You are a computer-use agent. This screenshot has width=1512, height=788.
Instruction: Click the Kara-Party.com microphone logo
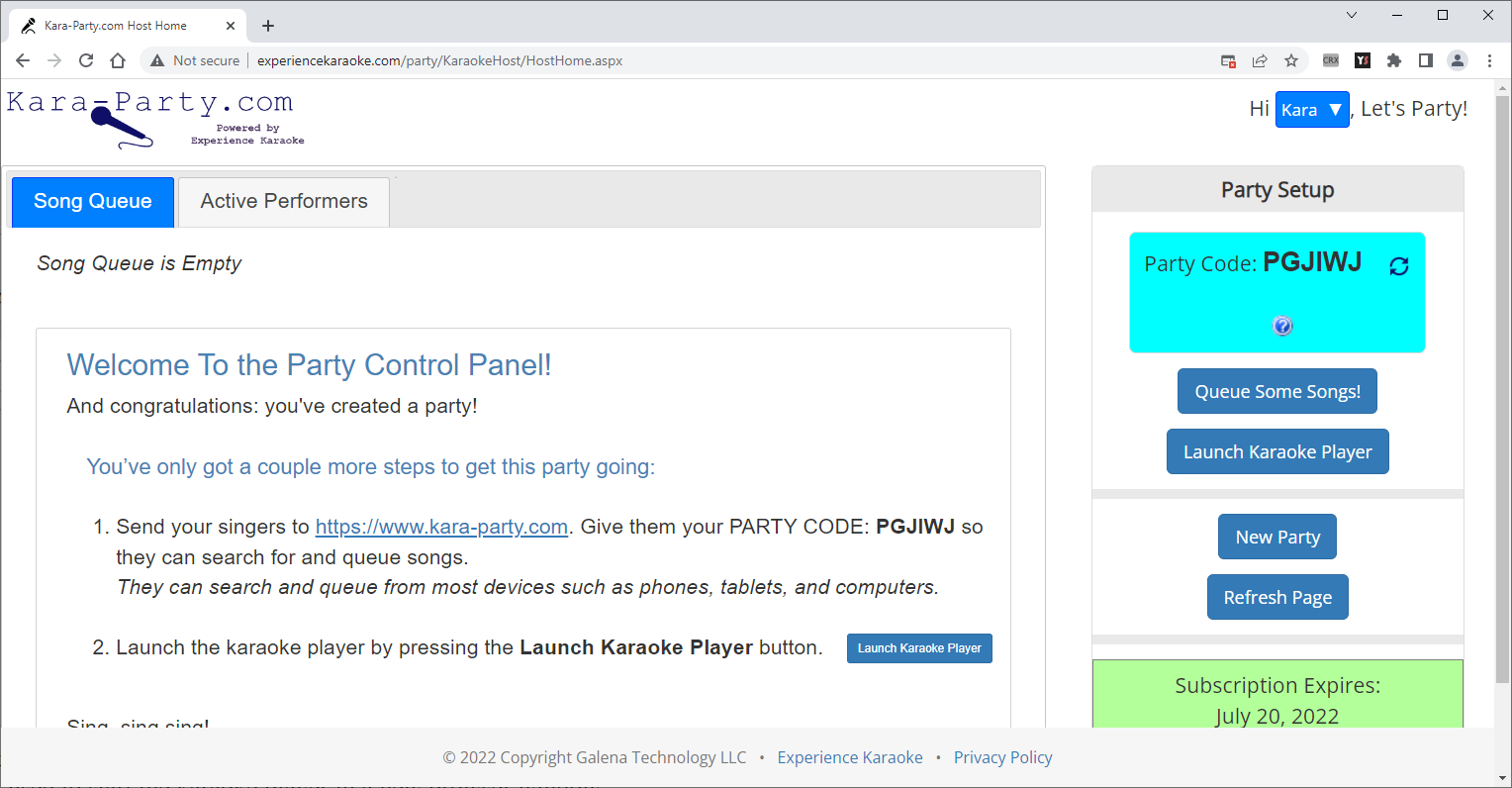(x=155, y=119)
